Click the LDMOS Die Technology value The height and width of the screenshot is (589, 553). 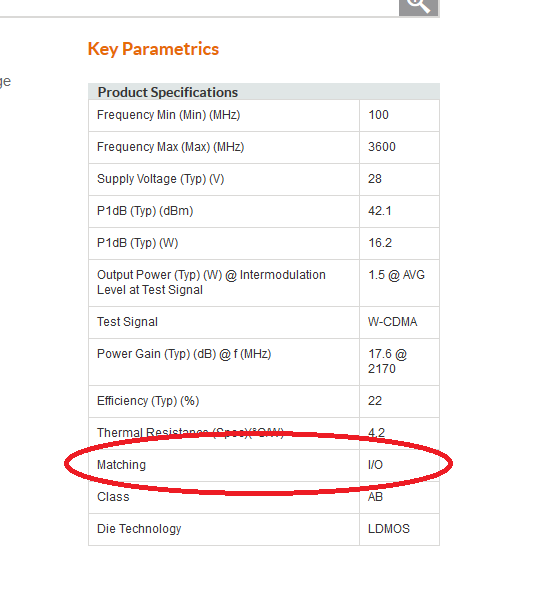389,529
